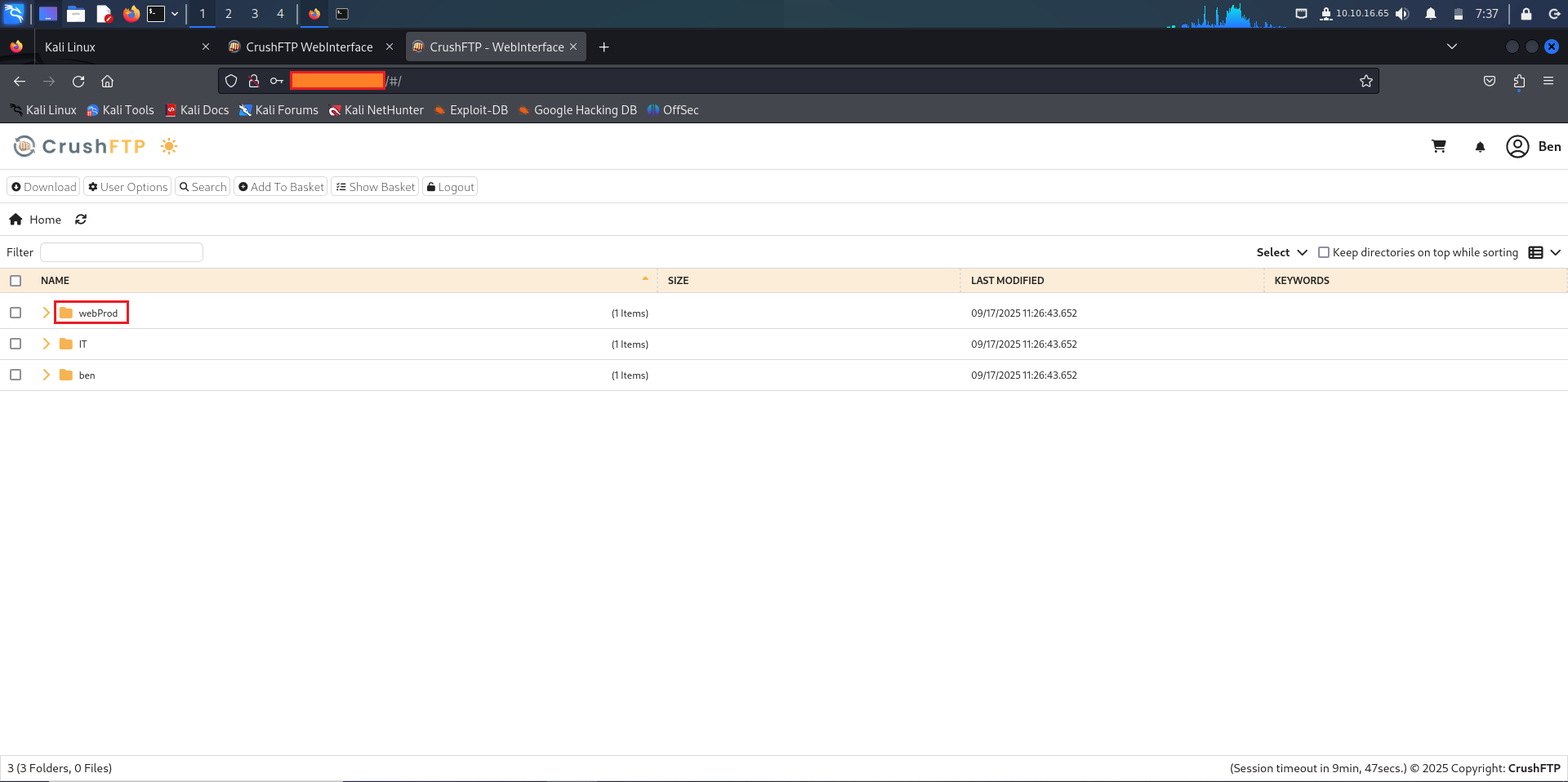Open the volume control in system tray

click(x=1402, y=14)
